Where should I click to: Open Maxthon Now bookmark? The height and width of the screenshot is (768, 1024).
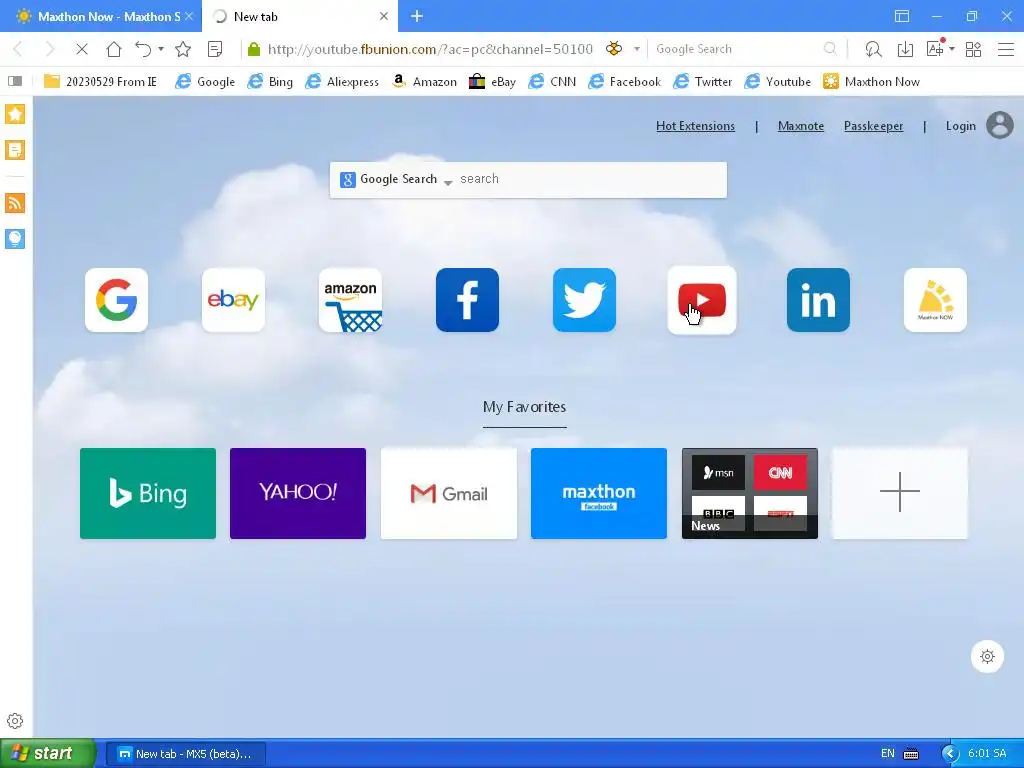point(872,81)
